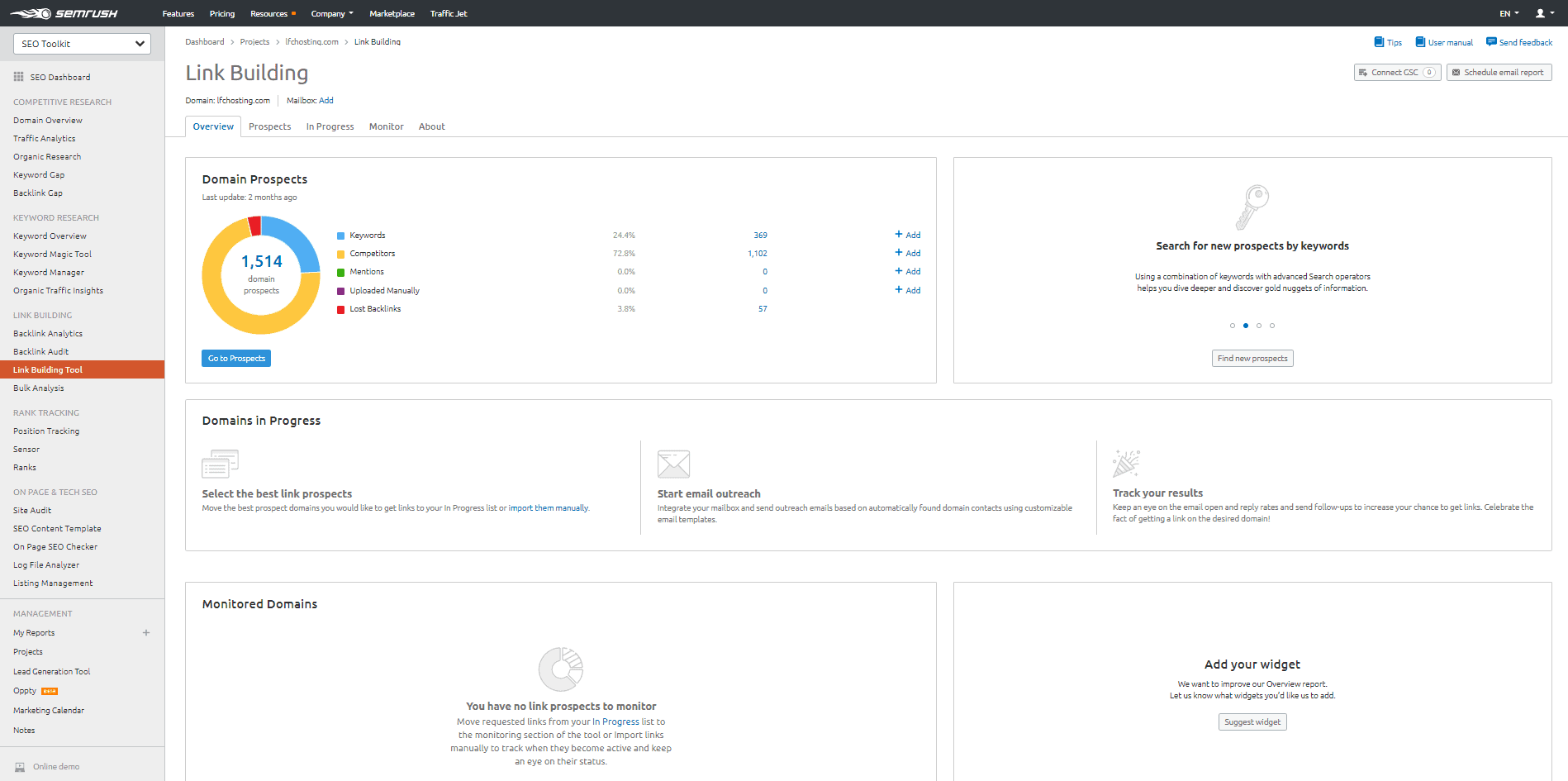Screen dimensions: 1568x781
Task: Click the Monitored Domains pie chart icon
Action: (x=561, y=669)
